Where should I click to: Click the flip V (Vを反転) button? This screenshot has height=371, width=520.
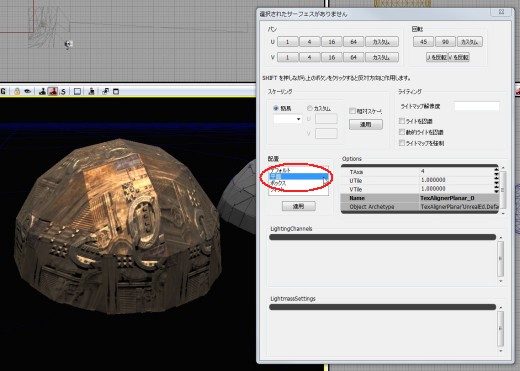tap(459, 57)
